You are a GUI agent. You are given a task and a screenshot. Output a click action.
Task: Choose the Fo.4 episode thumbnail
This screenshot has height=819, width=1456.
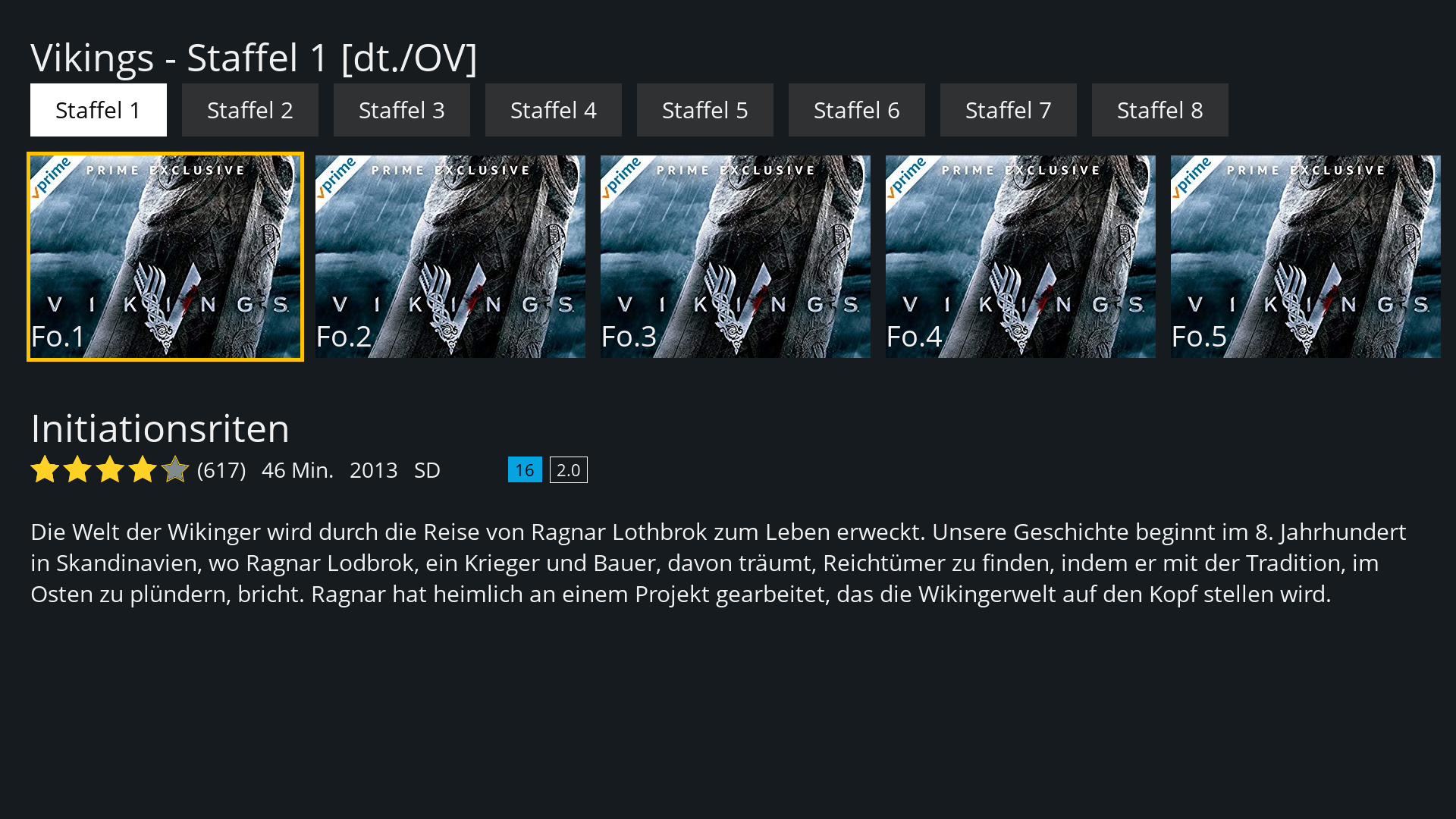point(1021,257)
